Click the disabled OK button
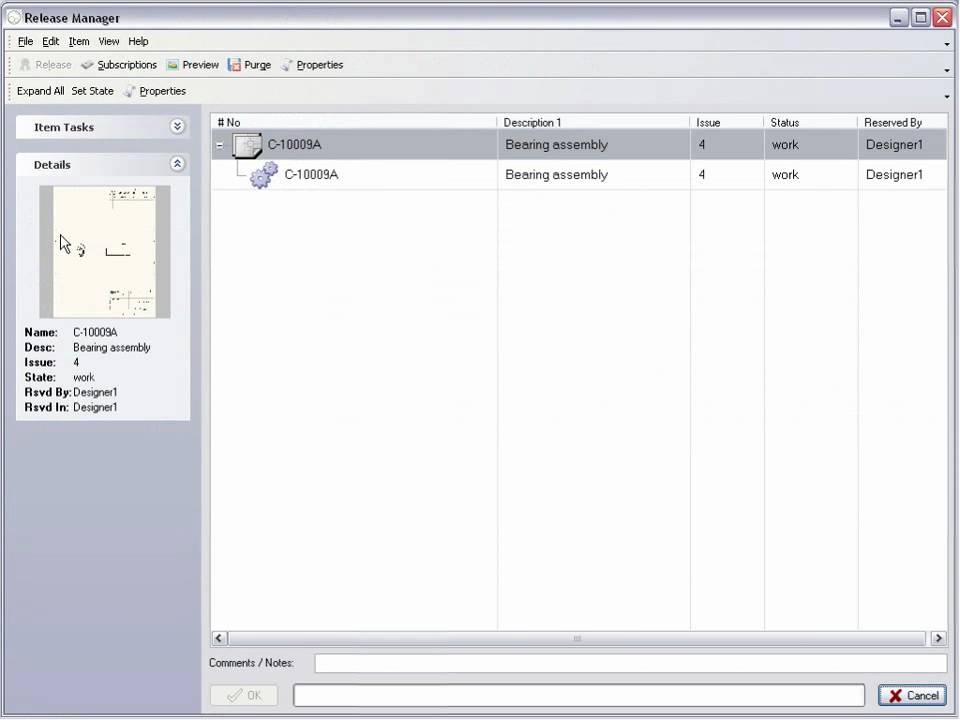Image resolution: width=960 pixels, height=720 pixels. tap(244, 696)
